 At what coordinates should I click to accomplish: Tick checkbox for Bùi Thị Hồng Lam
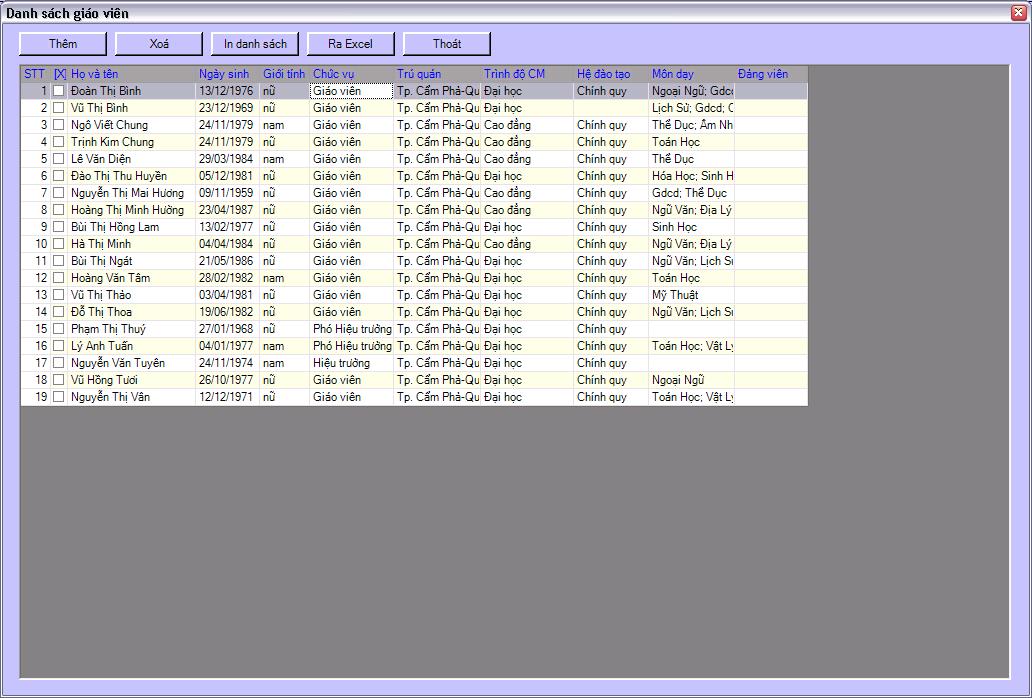pos(59,227)
